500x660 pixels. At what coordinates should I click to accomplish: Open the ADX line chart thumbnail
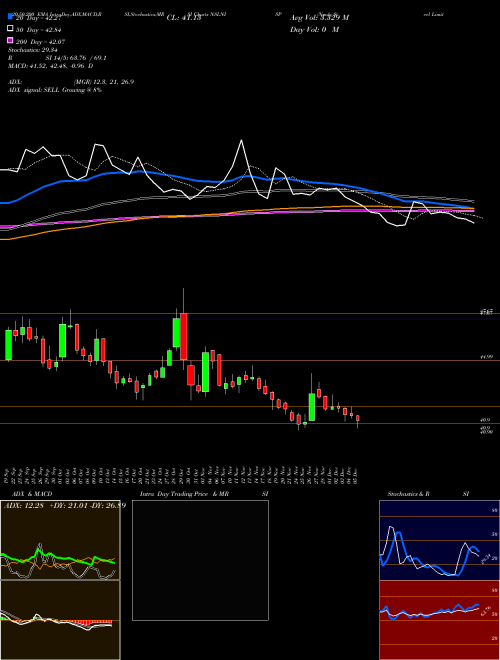click(x=60, y=540)
